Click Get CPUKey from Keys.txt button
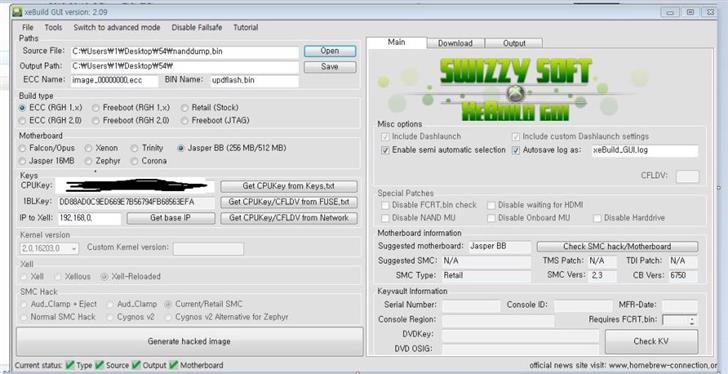This screenshot has height=374, width=728. tap(288, 186)
